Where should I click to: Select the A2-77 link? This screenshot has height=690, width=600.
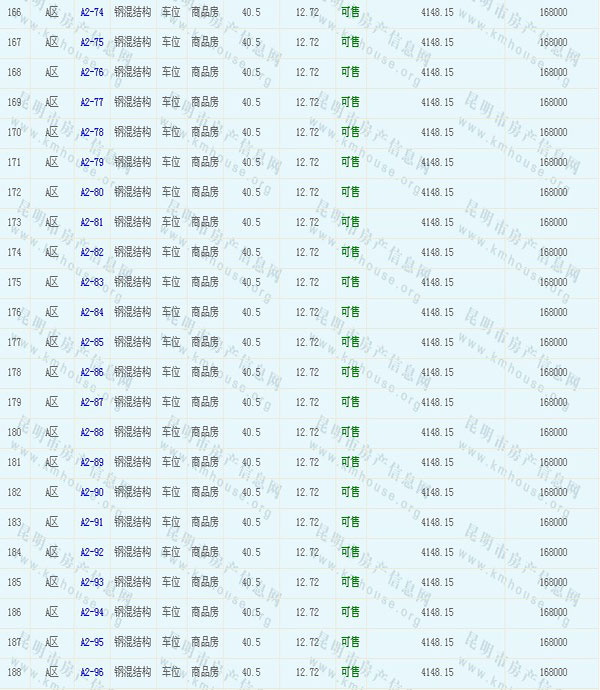coord(91,102)
